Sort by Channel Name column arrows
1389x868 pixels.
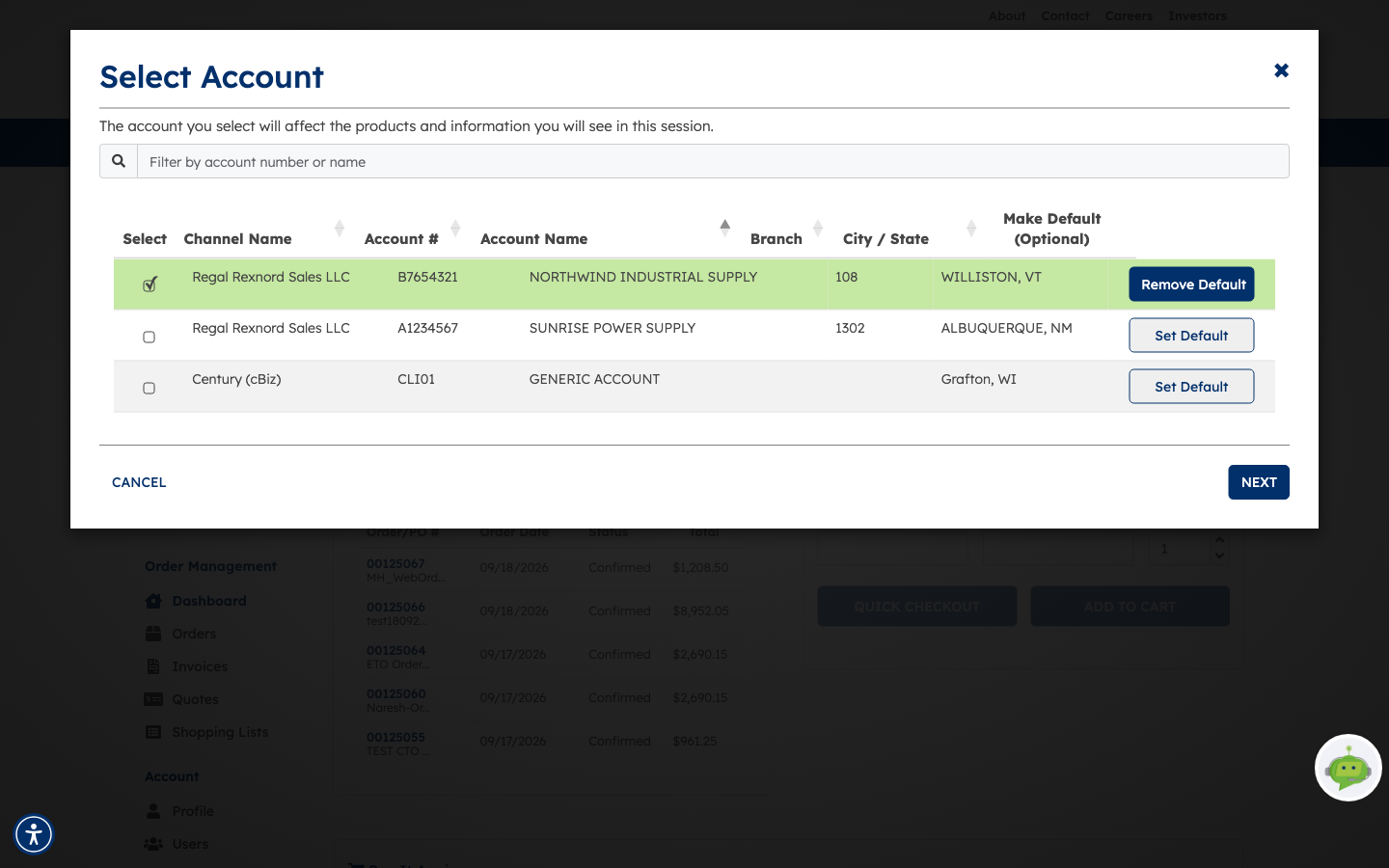340,229
